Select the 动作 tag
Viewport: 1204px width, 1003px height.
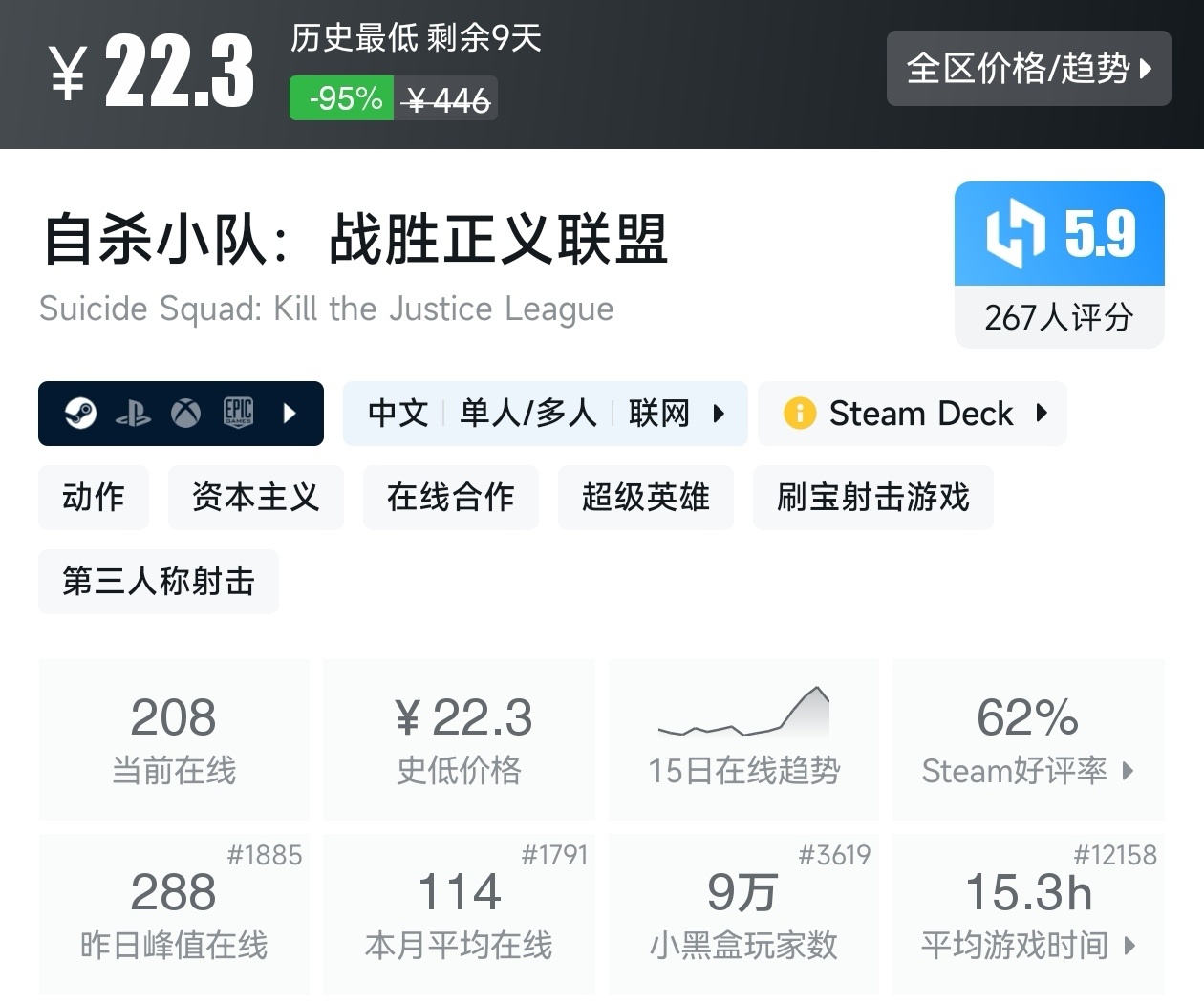[x=94, y=498]
